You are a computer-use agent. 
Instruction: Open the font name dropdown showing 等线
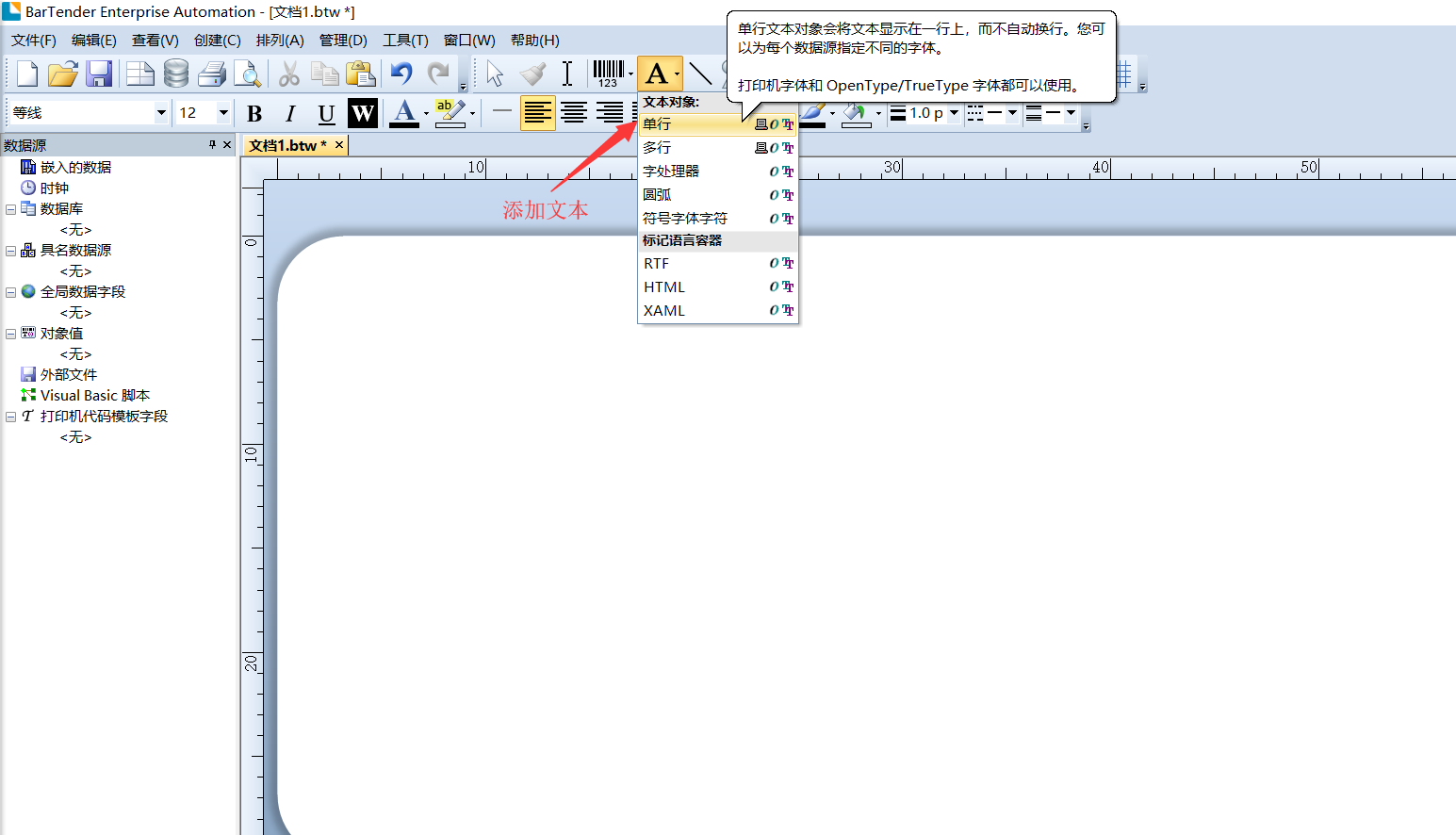click(161, 113)
